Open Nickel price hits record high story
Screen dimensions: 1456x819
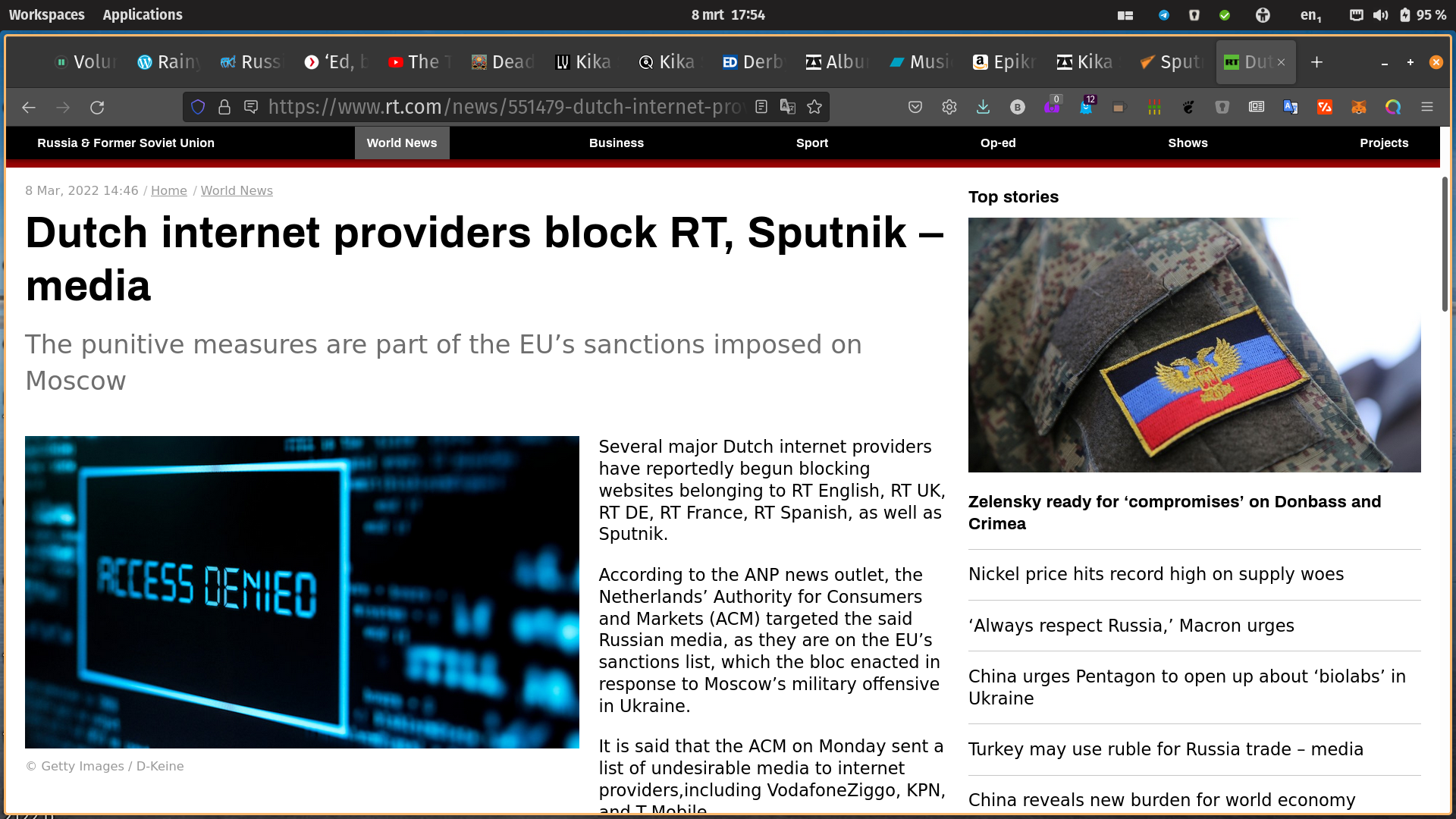point(1156,574)
